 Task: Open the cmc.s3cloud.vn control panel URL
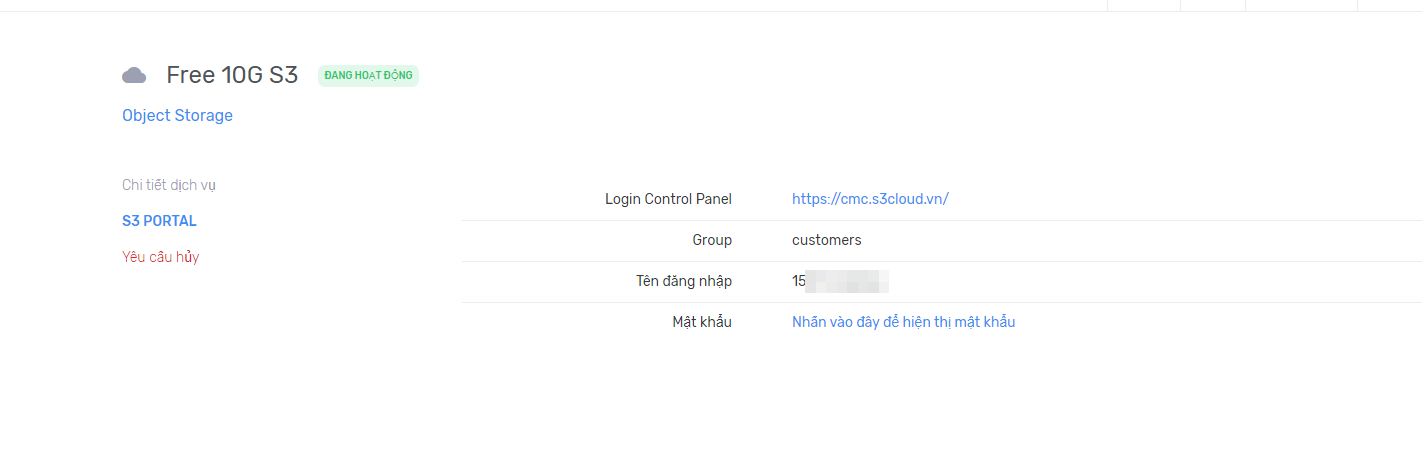[869, 199]
